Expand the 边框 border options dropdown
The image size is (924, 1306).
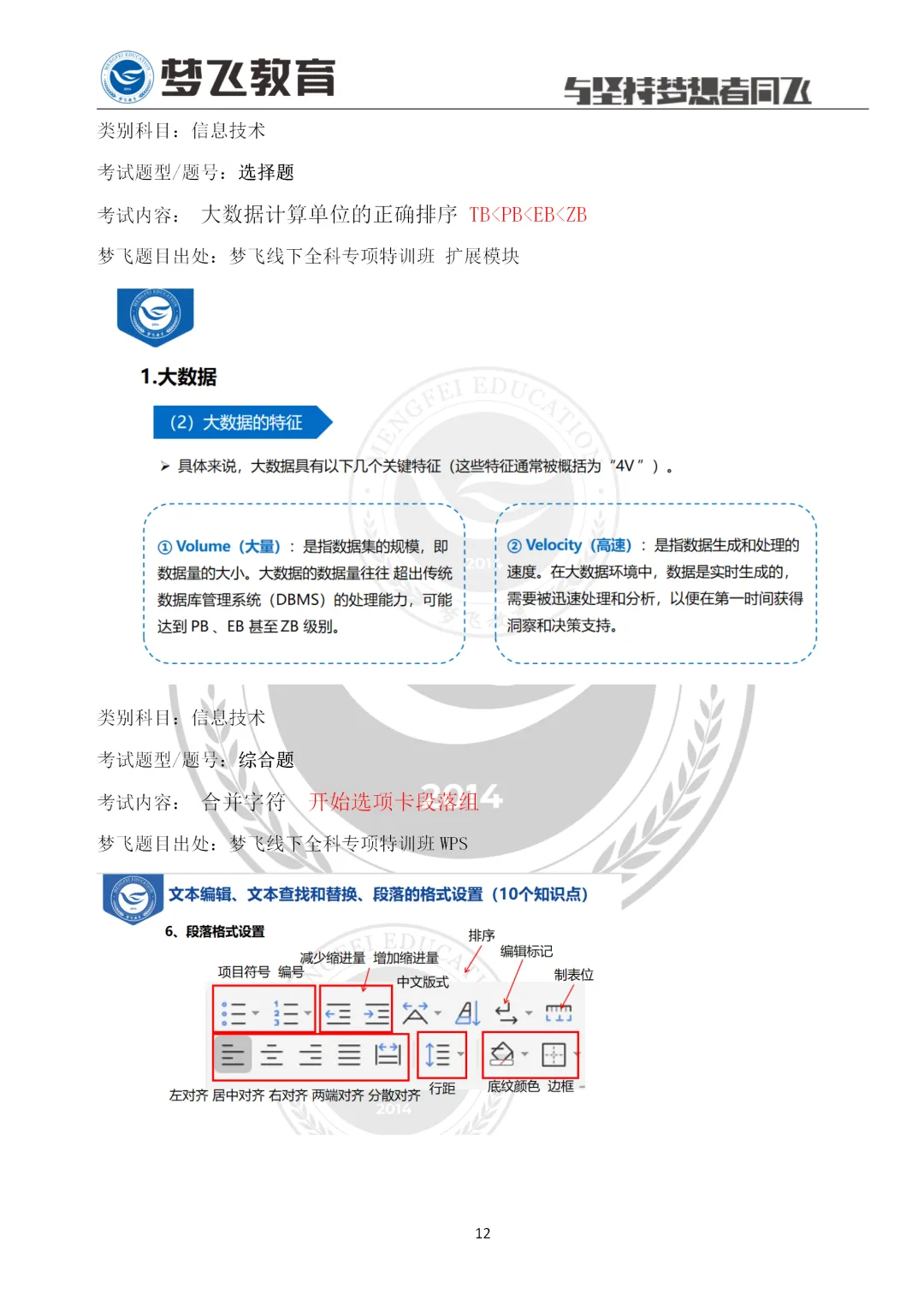pyautogui.click(x=578, y=1052)
